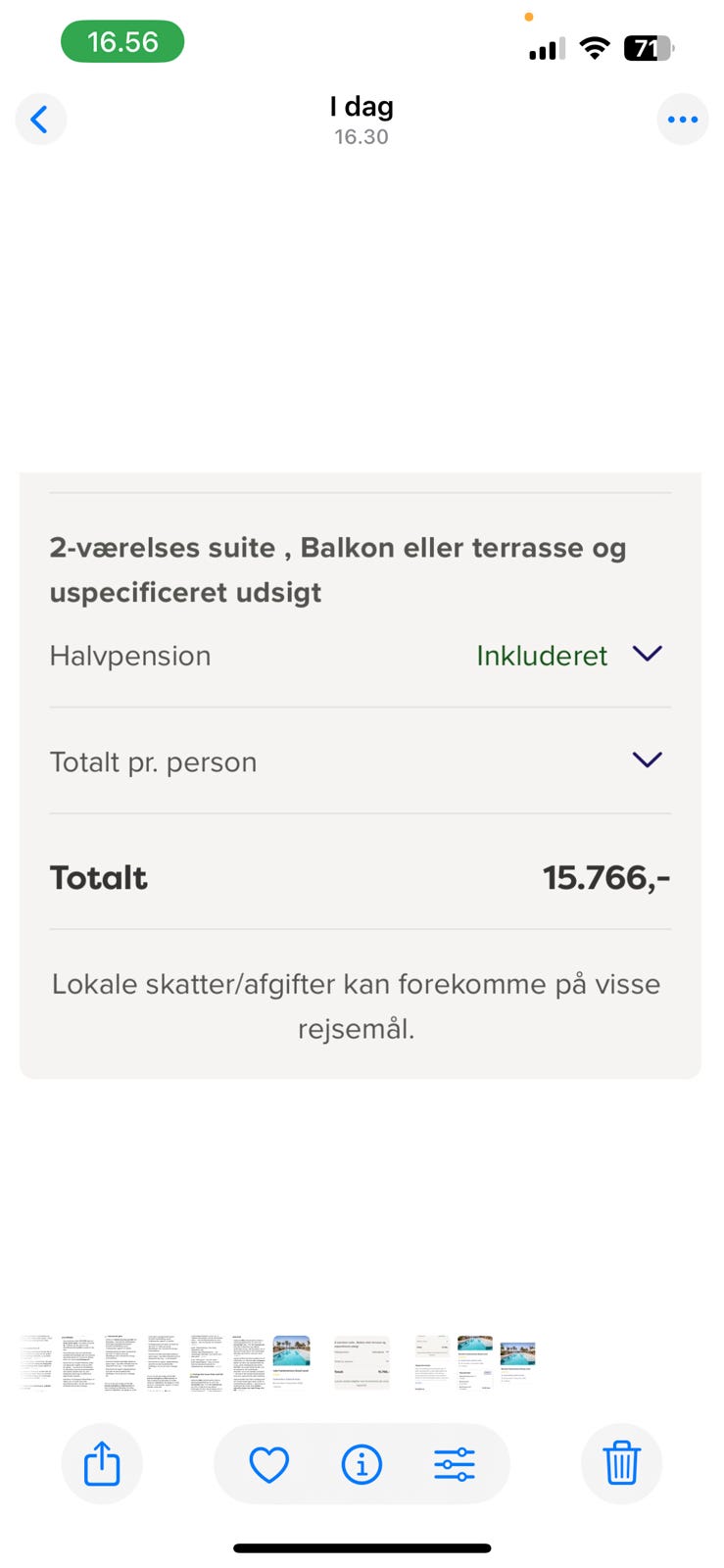Select the first text-page thumbnail in the strip
Image resolution: width=724 pixels, height=1568 pixels.
pos(36,1362)
